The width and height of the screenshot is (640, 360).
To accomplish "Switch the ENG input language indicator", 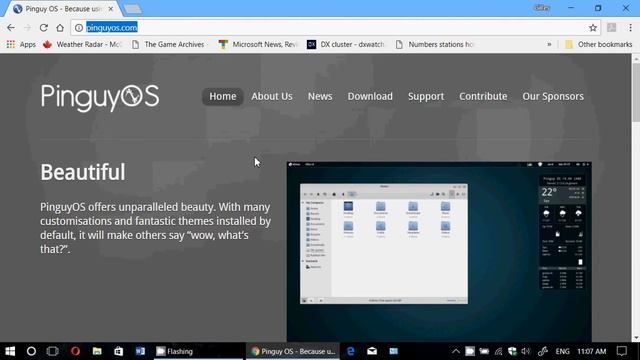I will (x=562, y=351).
